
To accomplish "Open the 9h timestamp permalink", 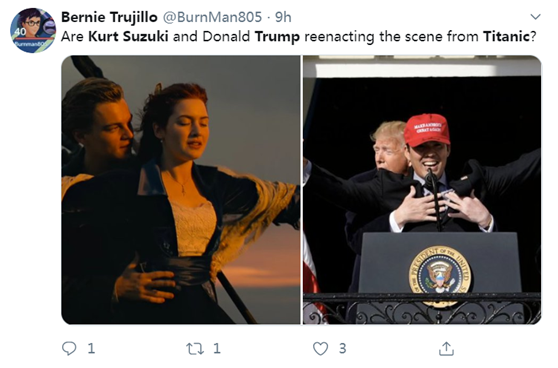I will [283, 17].
